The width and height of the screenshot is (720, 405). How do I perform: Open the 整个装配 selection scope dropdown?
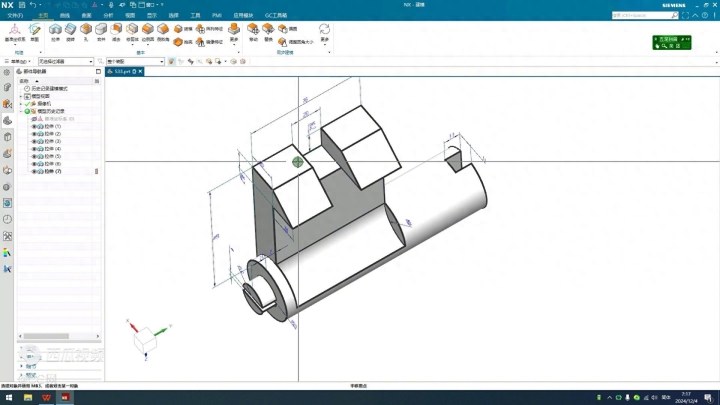tap(135, 61)
